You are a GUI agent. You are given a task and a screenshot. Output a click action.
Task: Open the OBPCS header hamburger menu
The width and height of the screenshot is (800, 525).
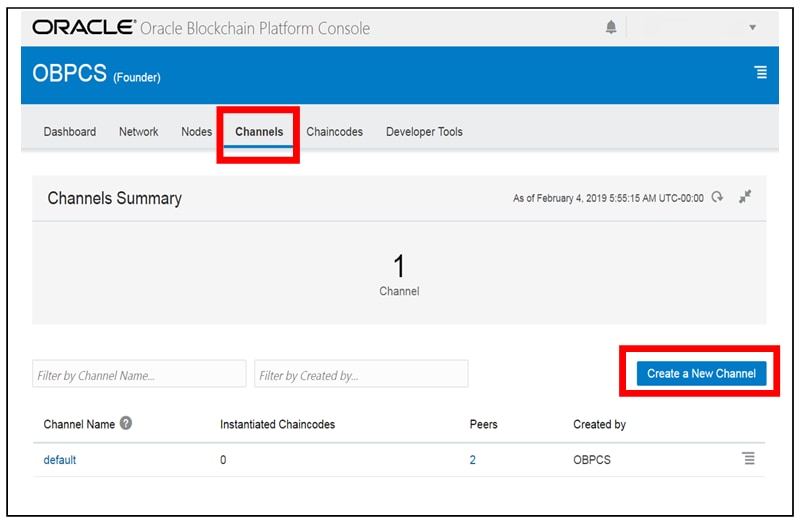pos(761,73)
